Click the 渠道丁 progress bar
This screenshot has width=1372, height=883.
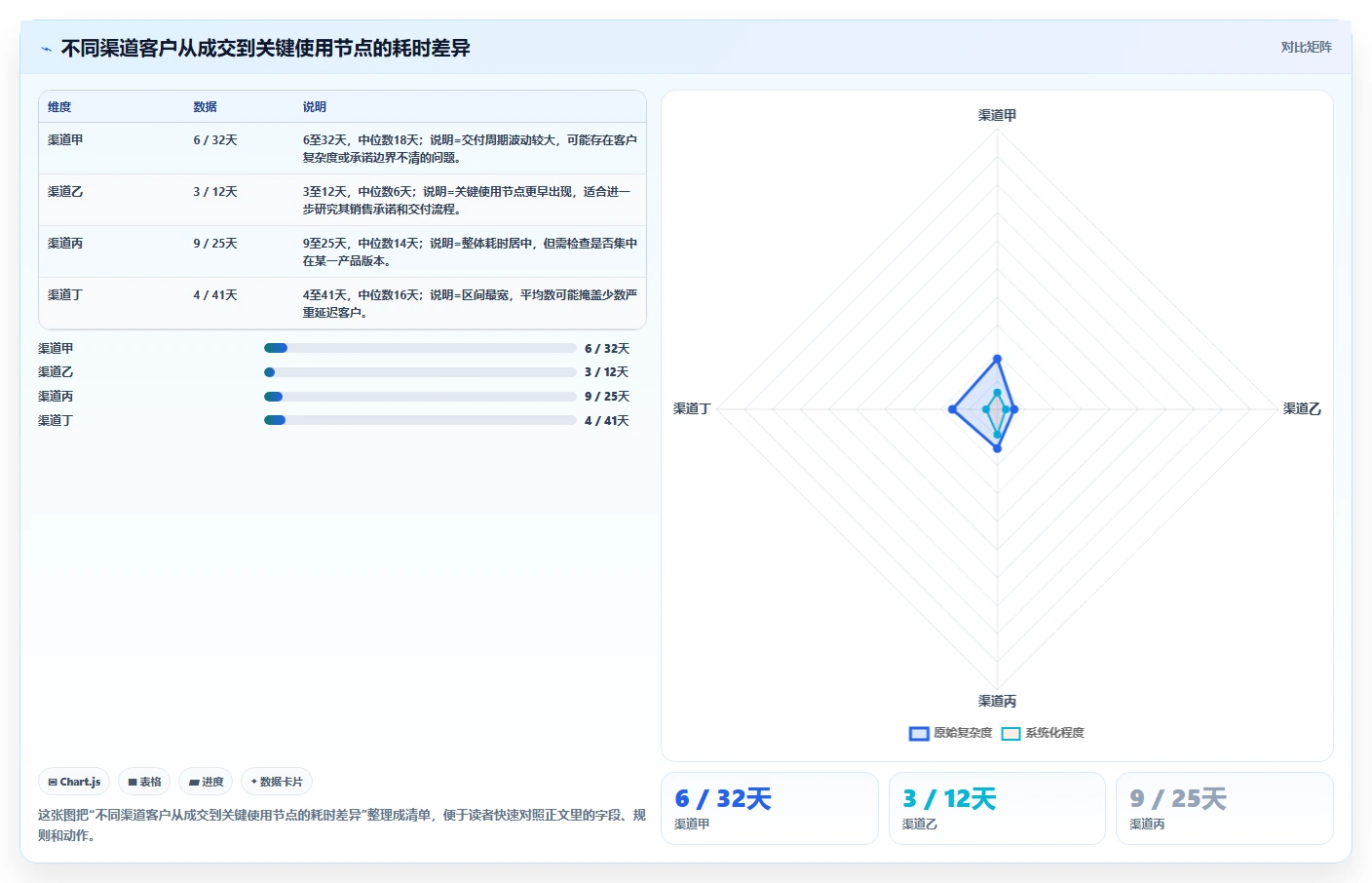[x=420, y=420]
